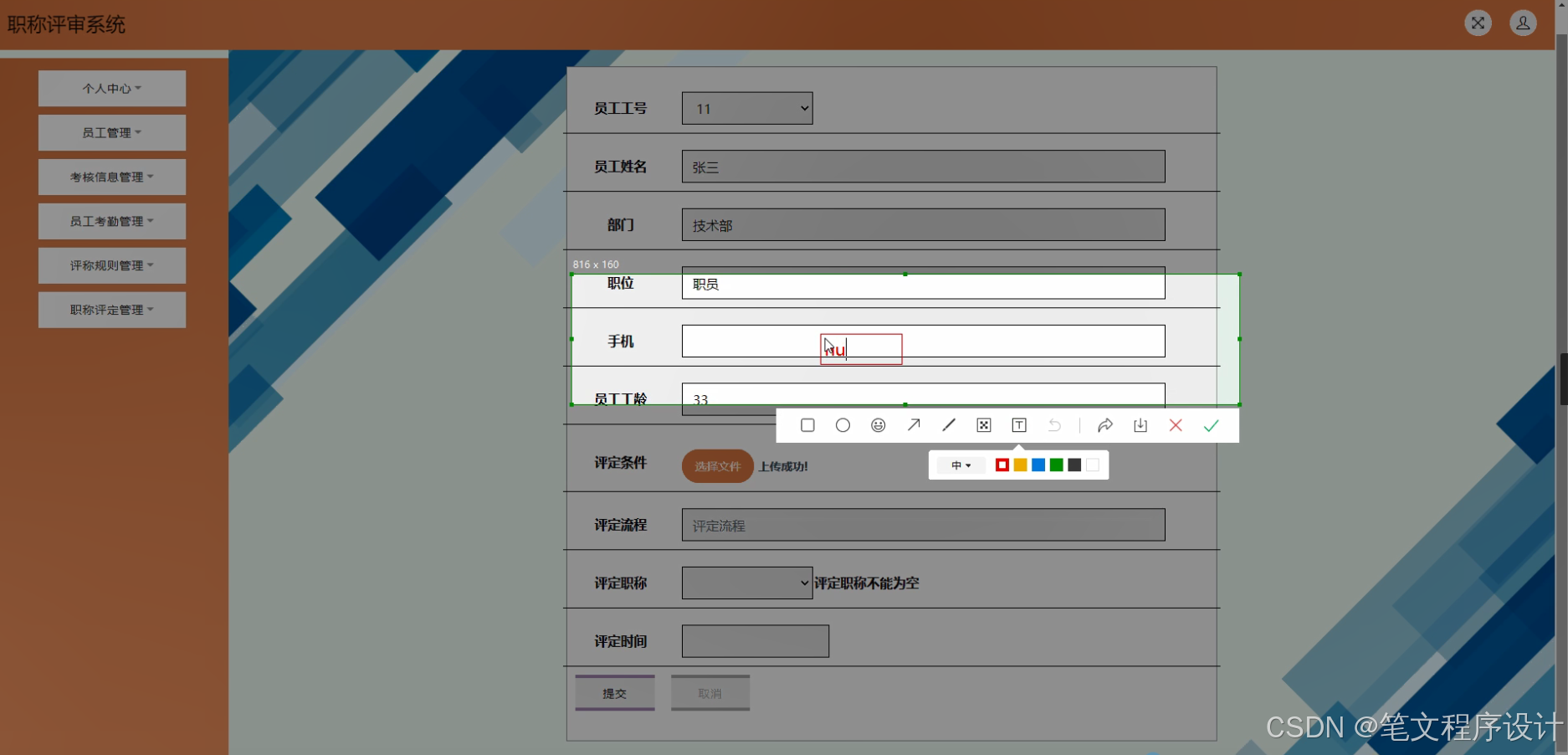Expand the 员工管理 menu

tap(112, 132)
